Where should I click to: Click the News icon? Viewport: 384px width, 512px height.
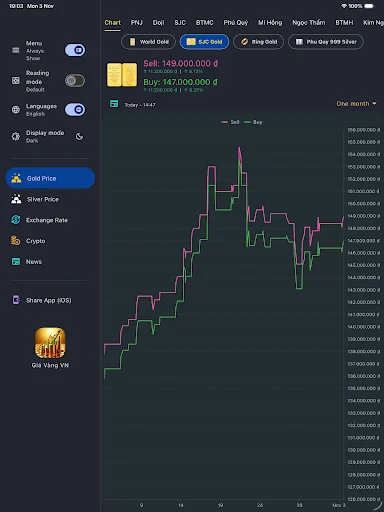tap(16, 262)
